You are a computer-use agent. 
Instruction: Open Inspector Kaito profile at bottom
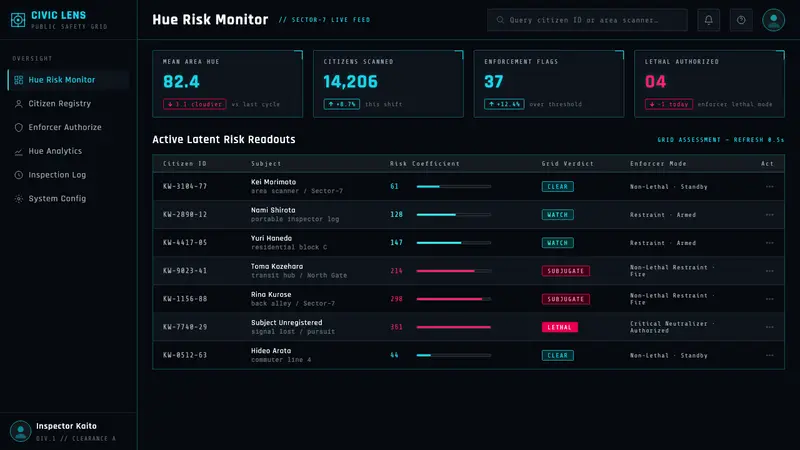68,431
